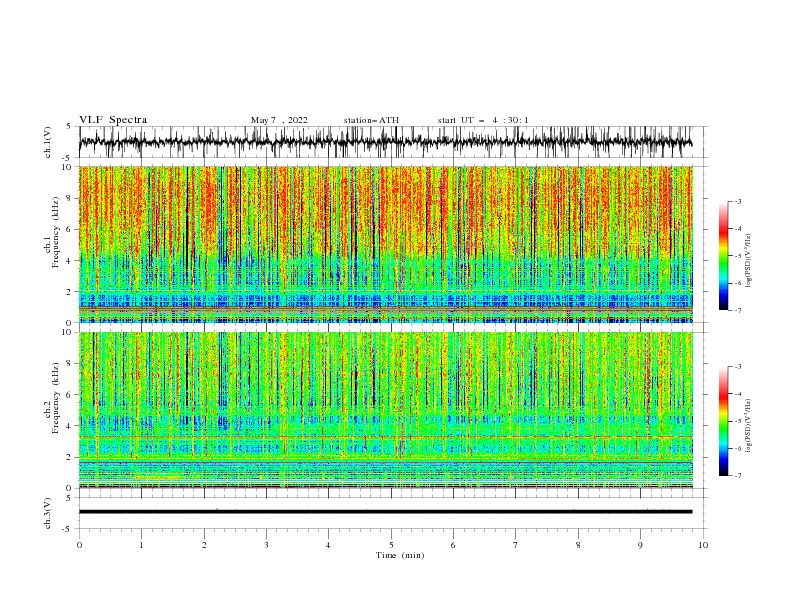Click the "-7" tick on ch.2 colour bar
Screen dimensions: 792x612
[737, 475]
